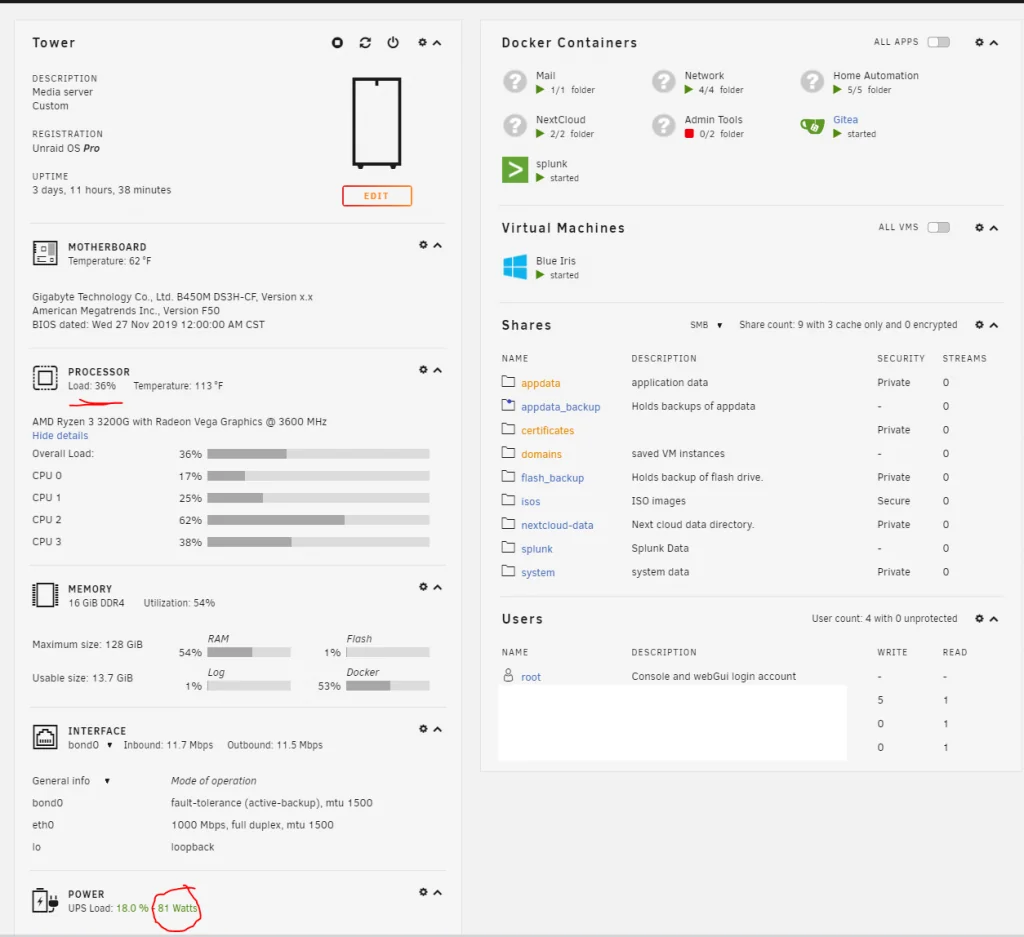
Task: Collapse the Power section
Action: 438,893
